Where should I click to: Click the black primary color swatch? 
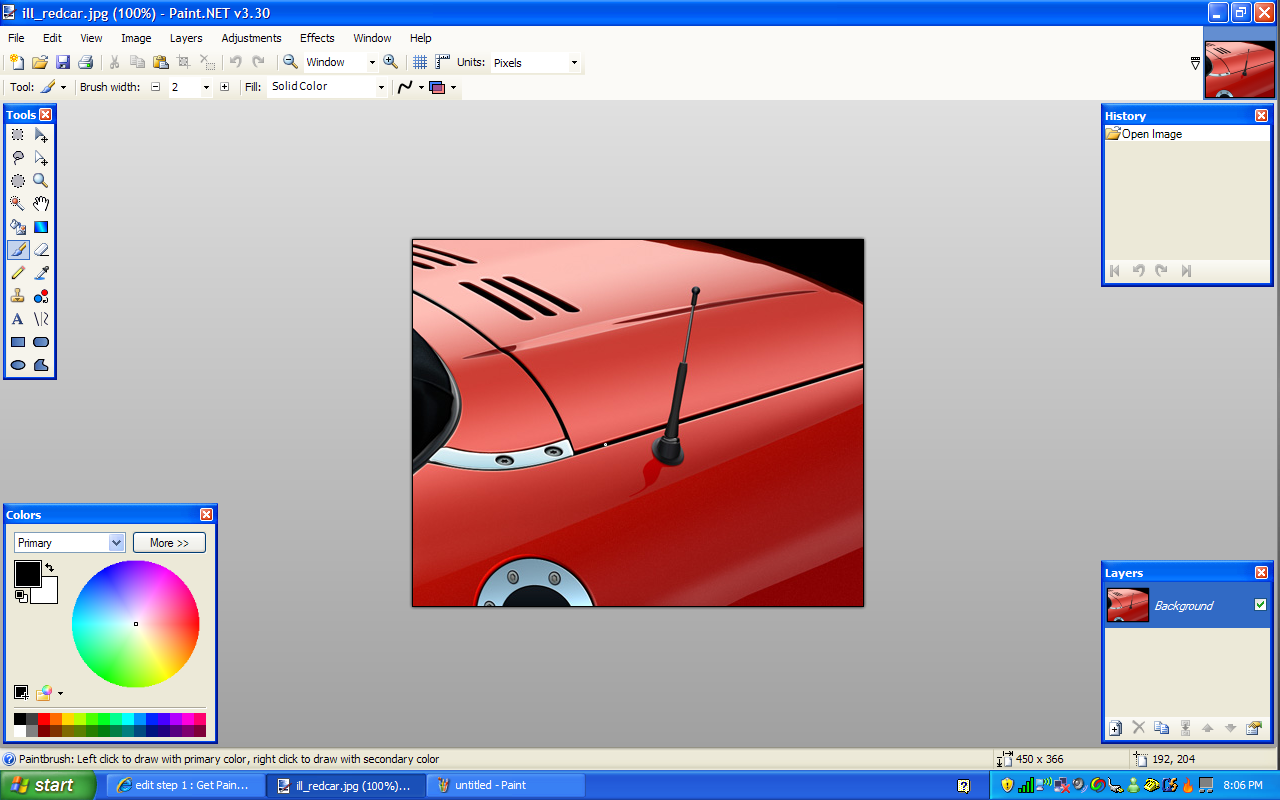coord(26,573)
